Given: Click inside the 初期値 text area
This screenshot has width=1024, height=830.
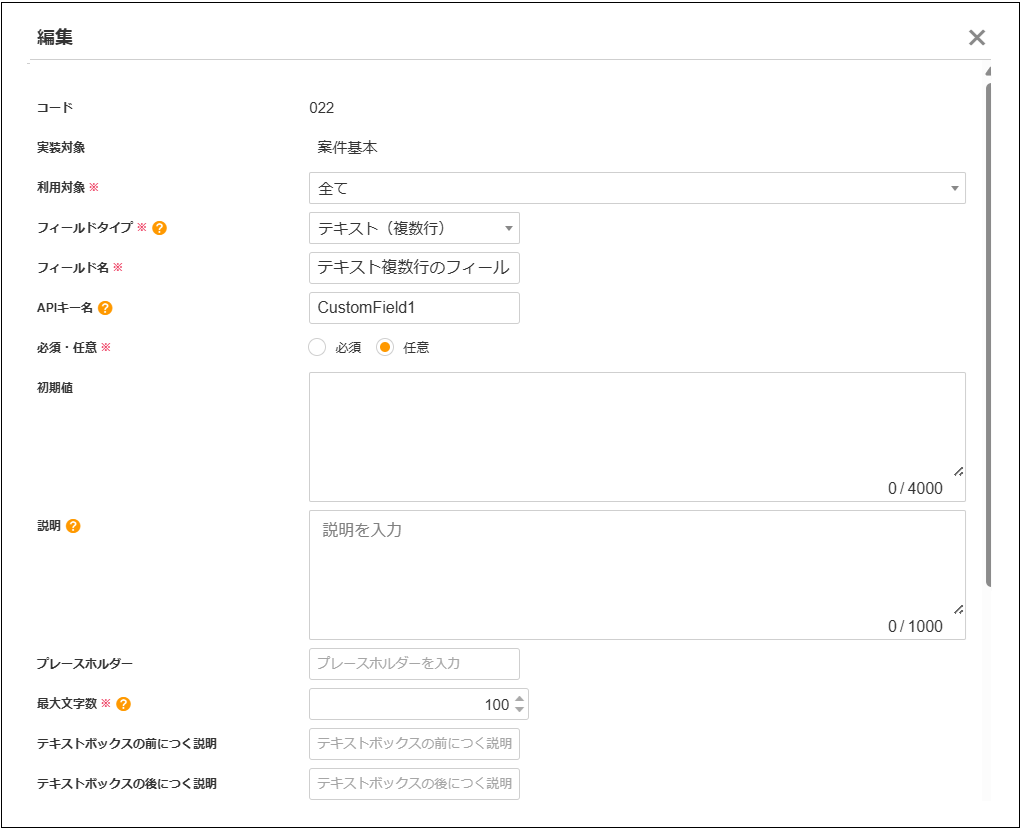Looking at the screenshot, I should click(x=636, y=430).
